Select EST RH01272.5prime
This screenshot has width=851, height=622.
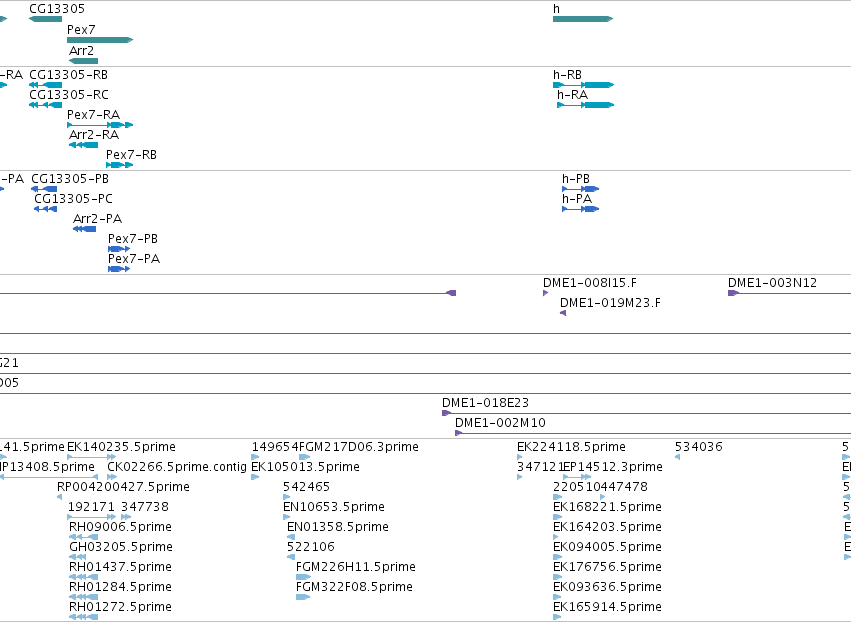[x=84, y=617]
